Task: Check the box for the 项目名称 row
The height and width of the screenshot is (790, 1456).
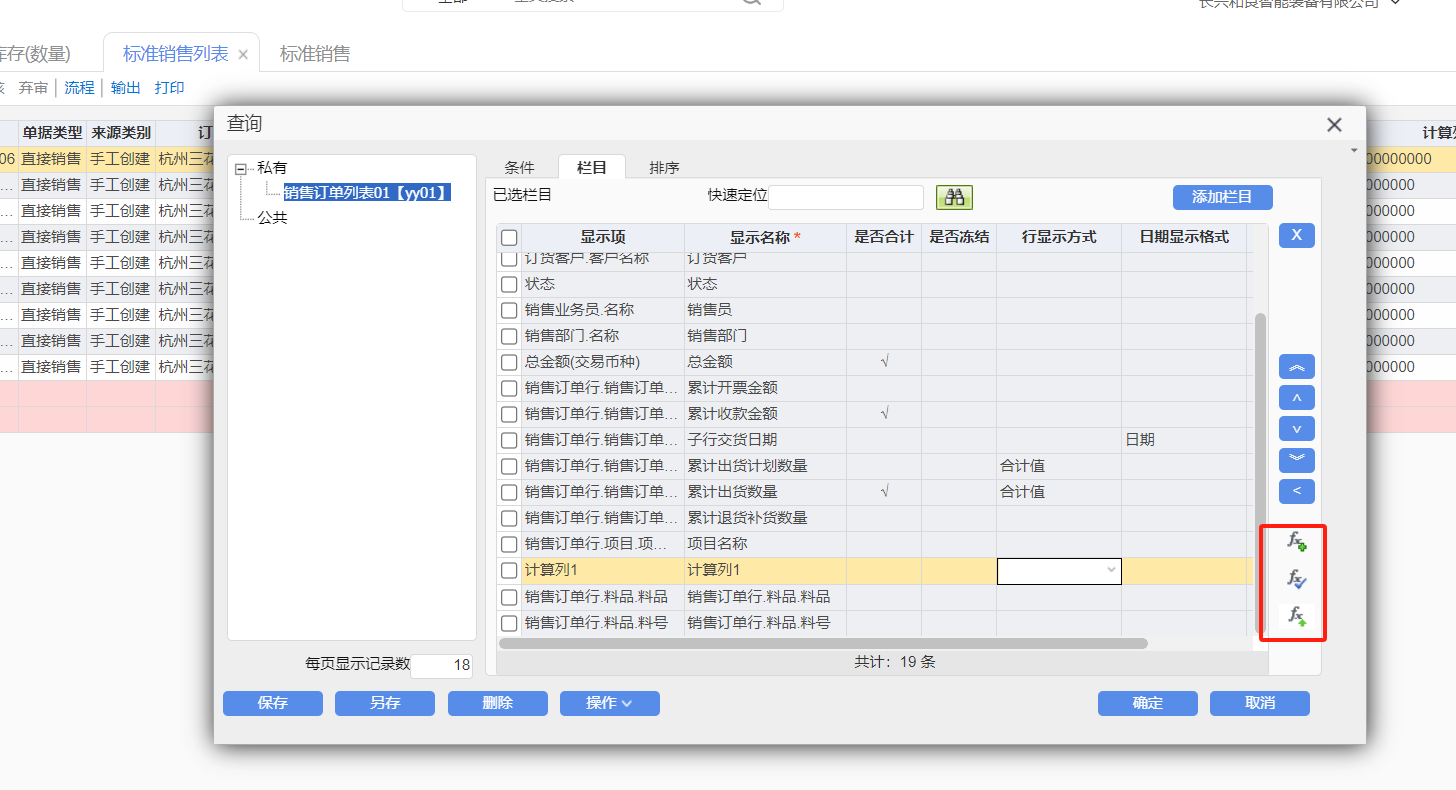Action: coord(509,544)
